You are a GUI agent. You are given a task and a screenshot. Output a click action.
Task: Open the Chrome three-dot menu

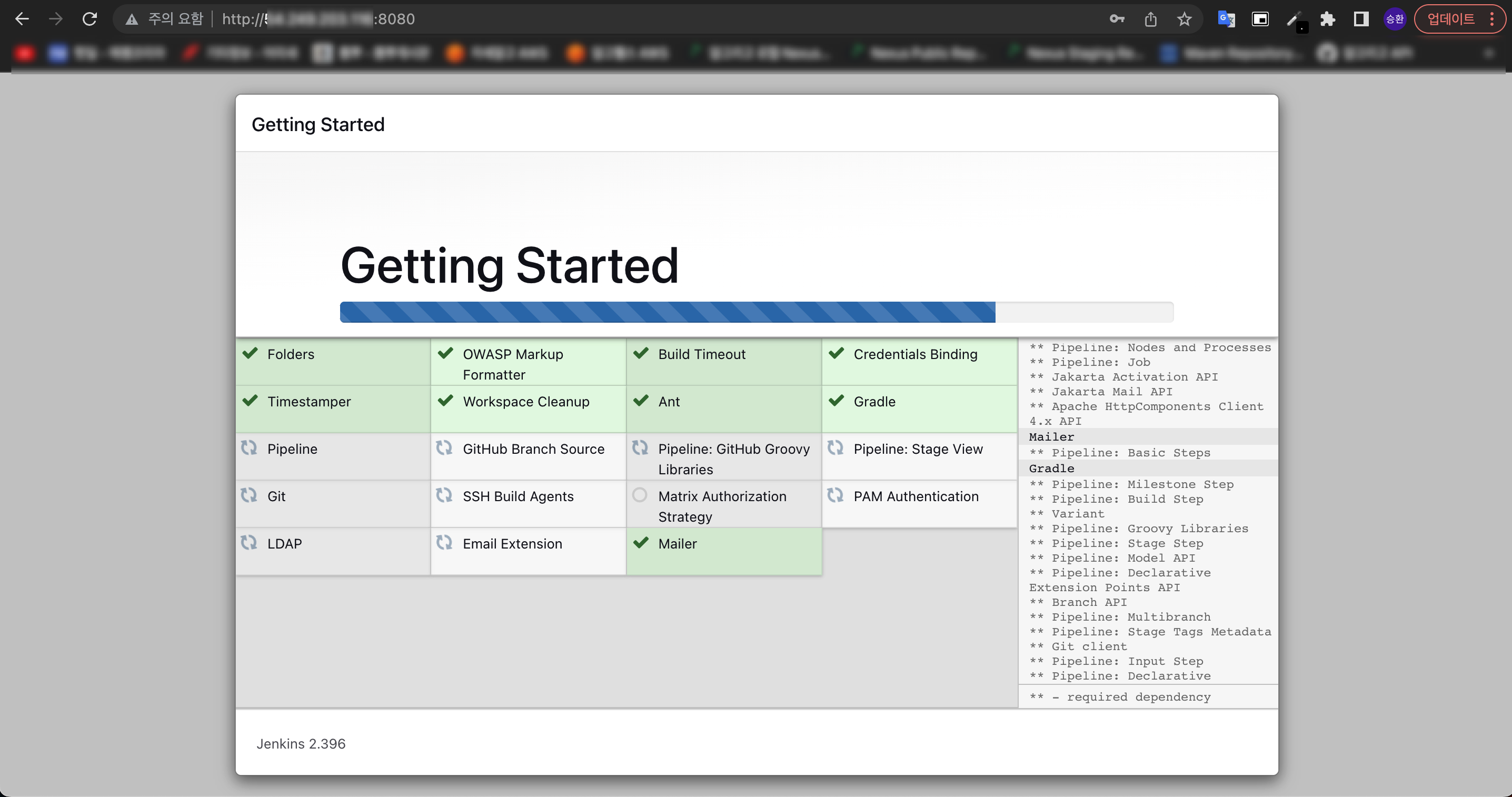[1491, 19]
